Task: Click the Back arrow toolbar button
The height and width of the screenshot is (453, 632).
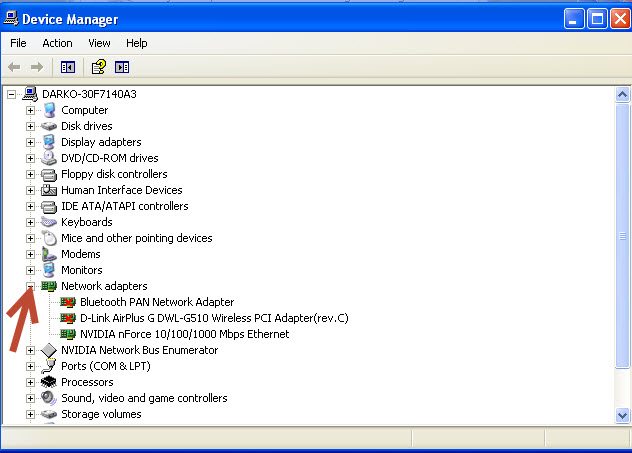Action: [x=14, y=67]
